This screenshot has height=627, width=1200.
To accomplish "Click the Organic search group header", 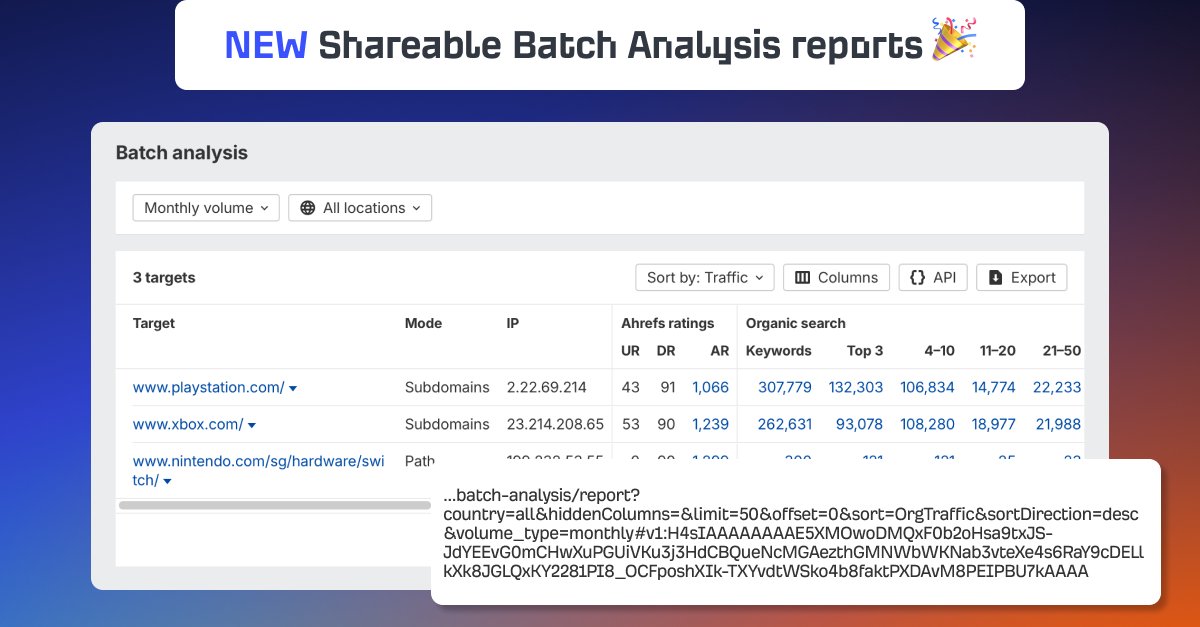I will click(796, 323).
